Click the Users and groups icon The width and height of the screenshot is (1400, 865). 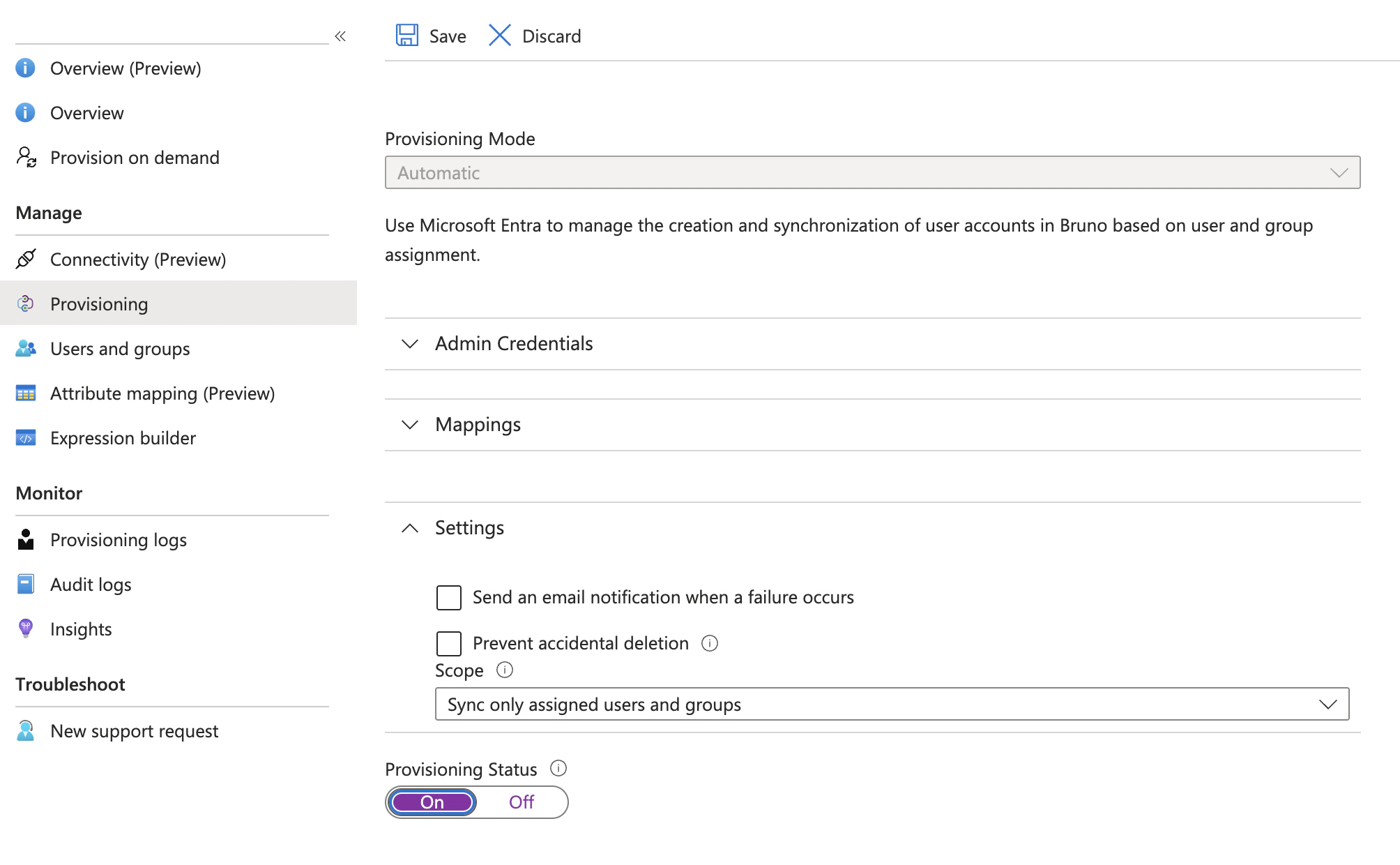[26, 349]
